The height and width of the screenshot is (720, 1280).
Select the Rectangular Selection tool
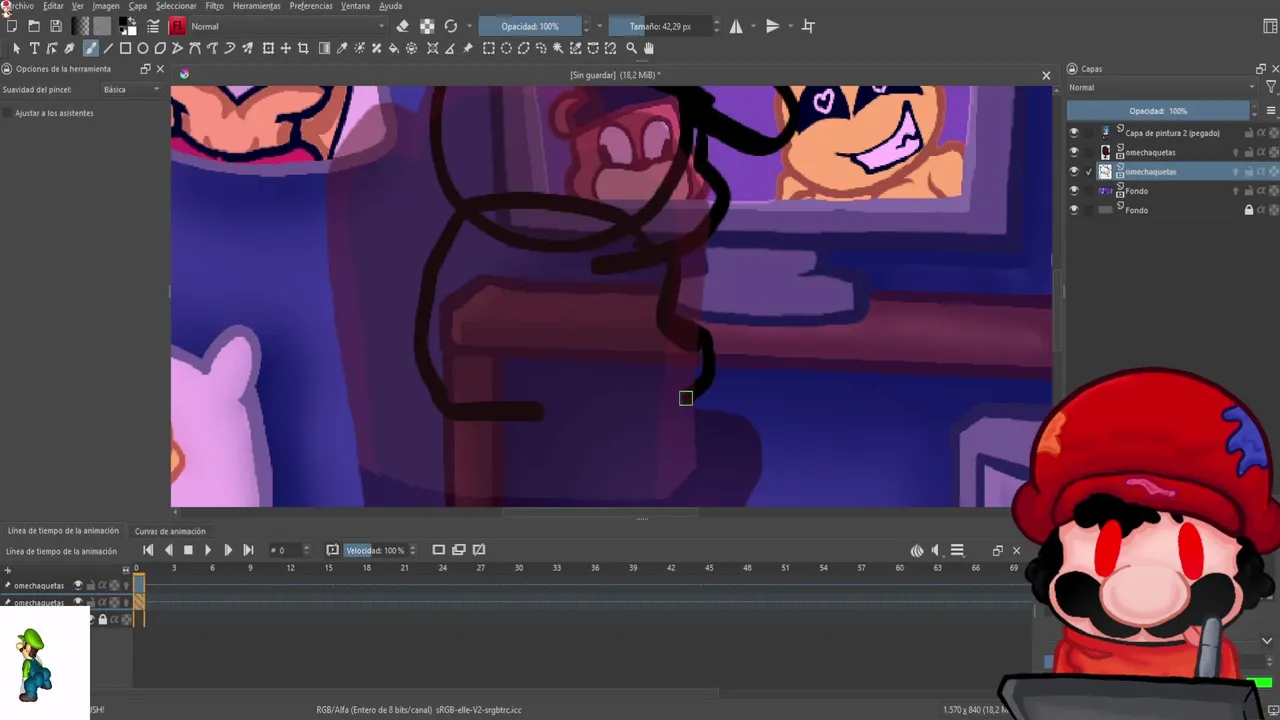click(x=489, y=48)
